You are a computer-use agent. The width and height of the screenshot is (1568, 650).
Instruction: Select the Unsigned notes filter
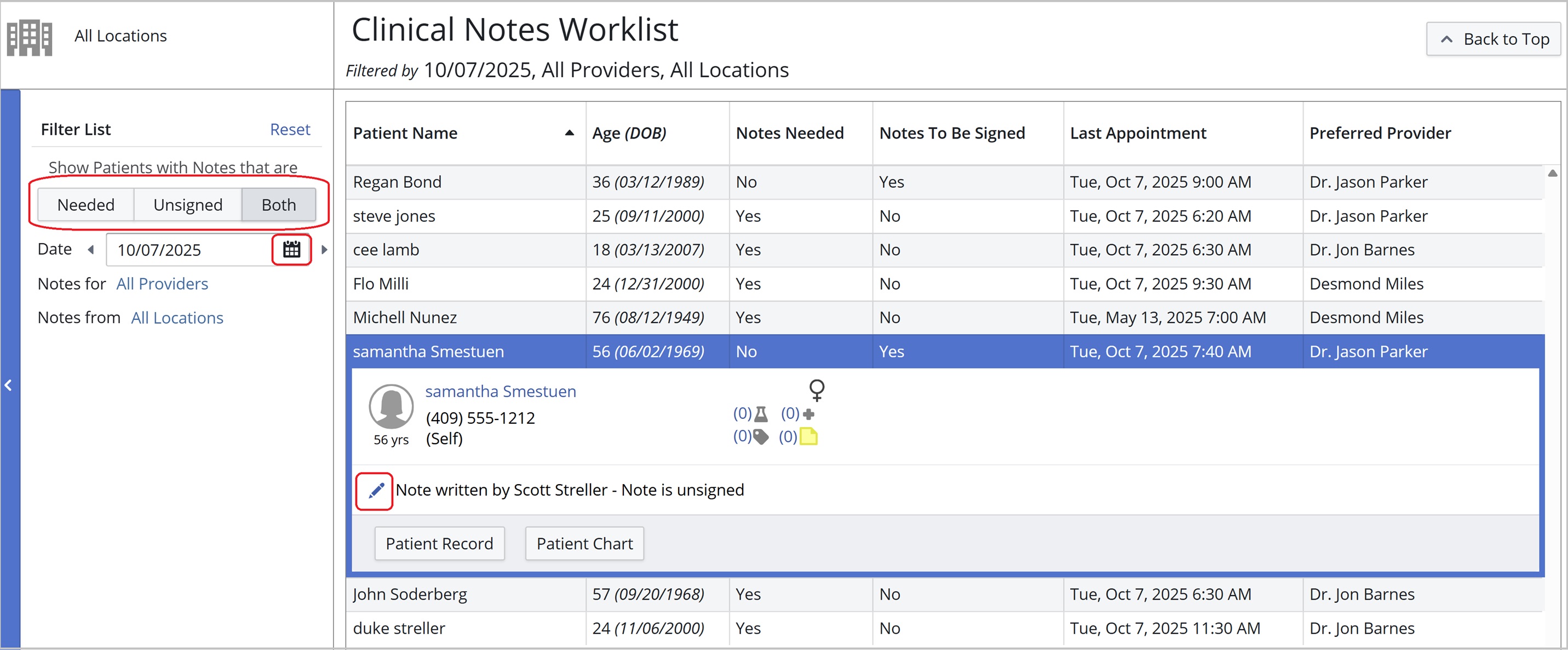click(x=187, y=204)
